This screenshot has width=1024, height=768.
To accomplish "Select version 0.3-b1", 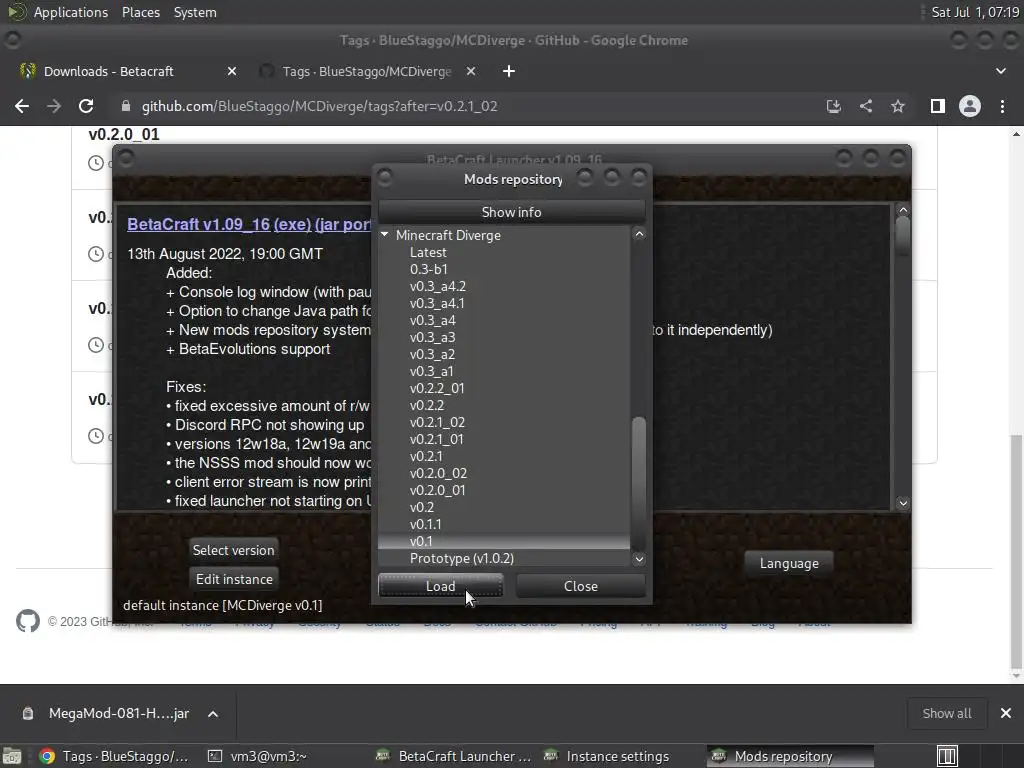I will (x=428, y=269).
